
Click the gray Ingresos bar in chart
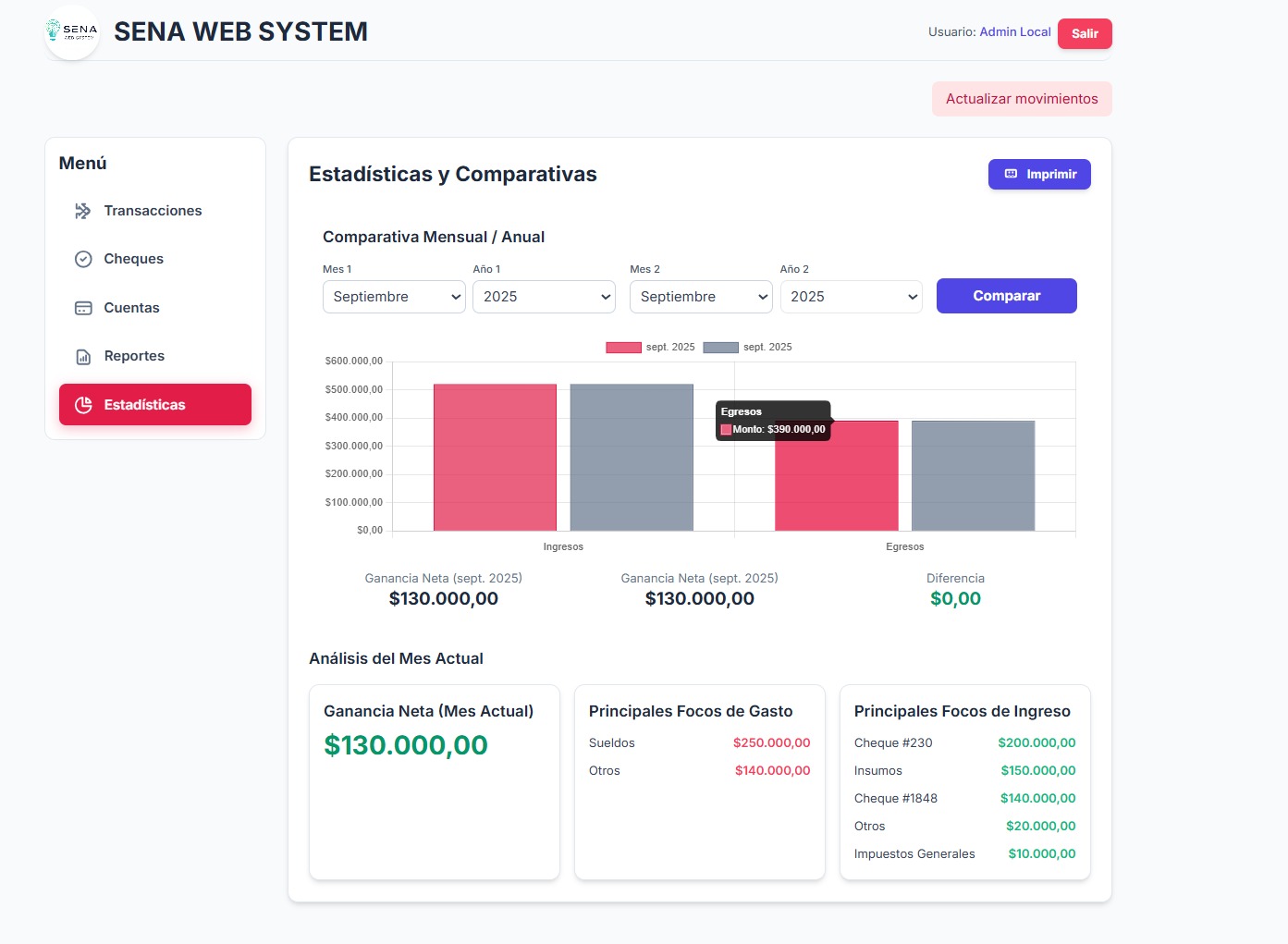tap(632, 458)
